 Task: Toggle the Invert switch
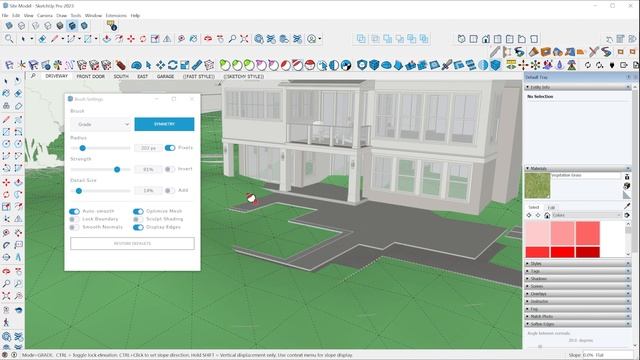[x=169, y=169]
